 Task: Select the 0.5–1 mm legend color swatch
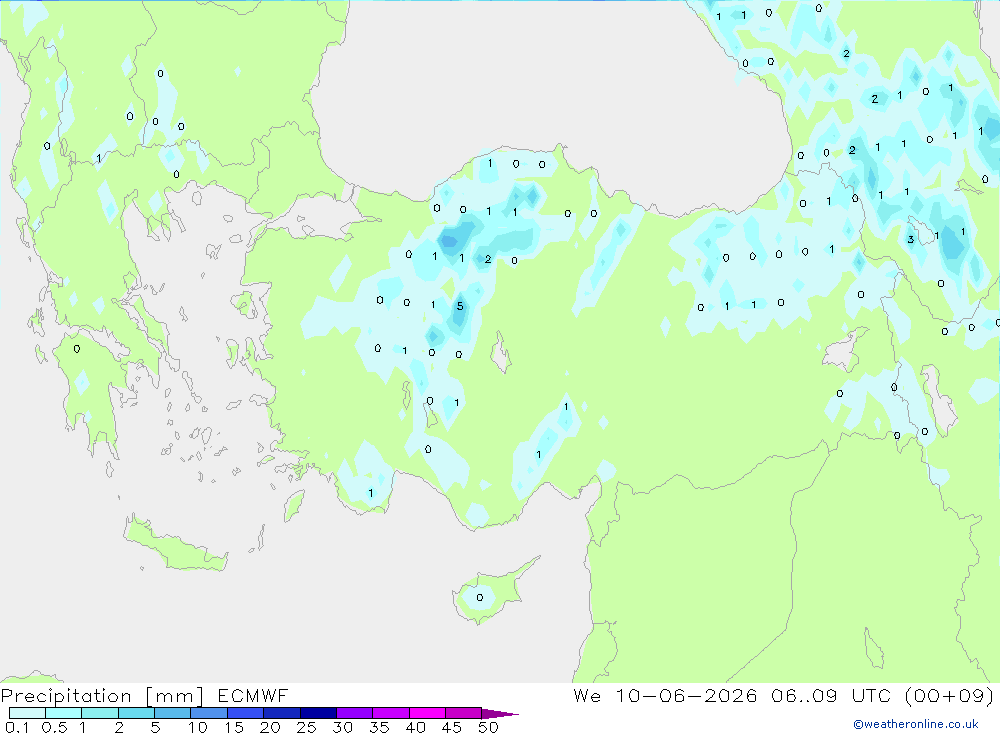click(x=64, y=713)
